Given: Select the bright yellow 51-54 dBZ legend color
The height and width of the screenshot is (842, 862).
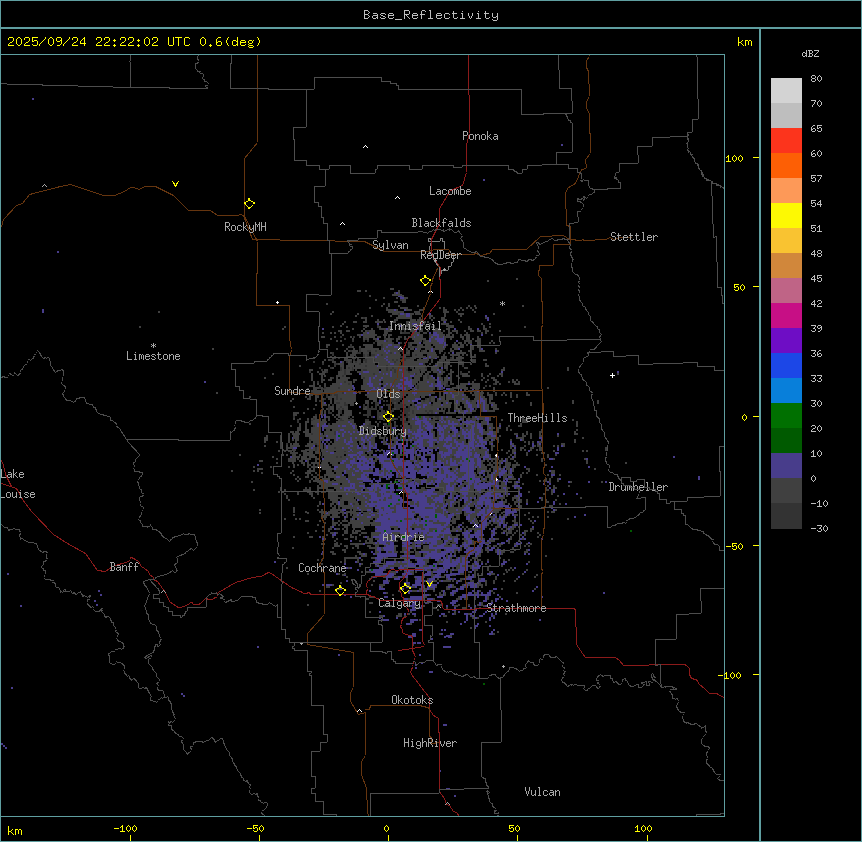Looking at the screenshot, I should tap(786, 215).
